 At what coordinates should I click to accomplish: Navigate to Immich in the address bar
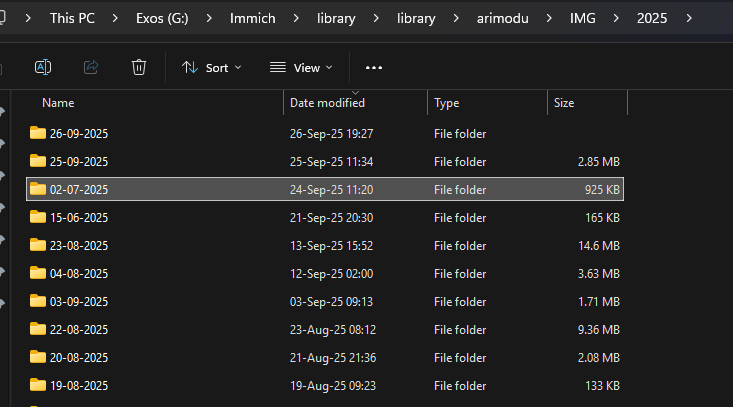(252, 18)
